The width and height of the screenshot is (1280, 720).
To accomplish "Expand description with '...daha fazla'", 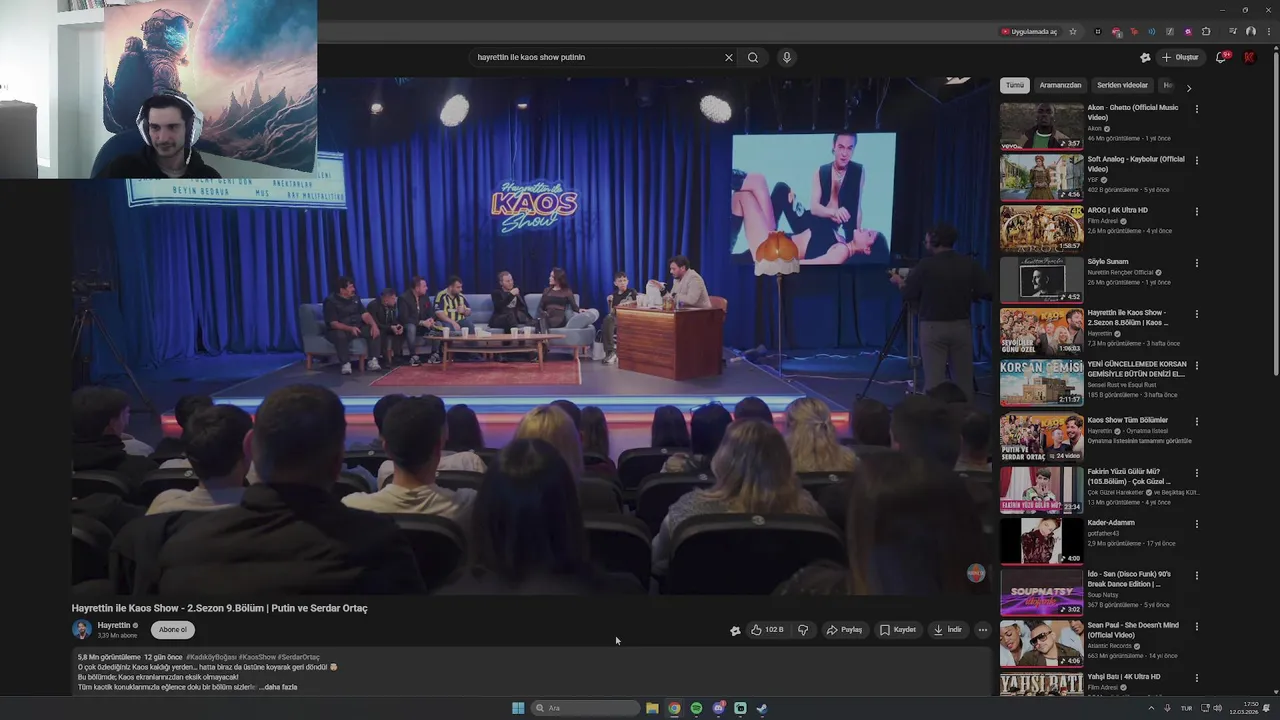I will click(280, 687).
